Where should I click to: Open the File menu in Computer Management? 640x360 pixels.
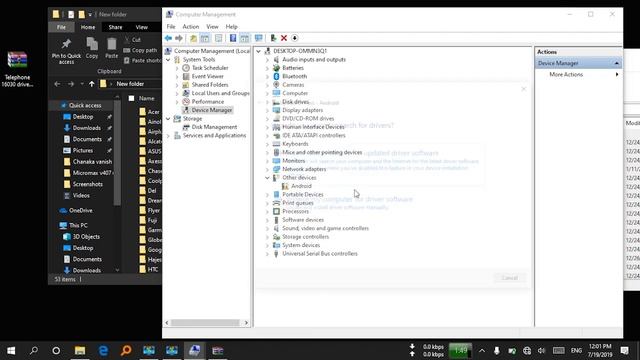[171, 27]
